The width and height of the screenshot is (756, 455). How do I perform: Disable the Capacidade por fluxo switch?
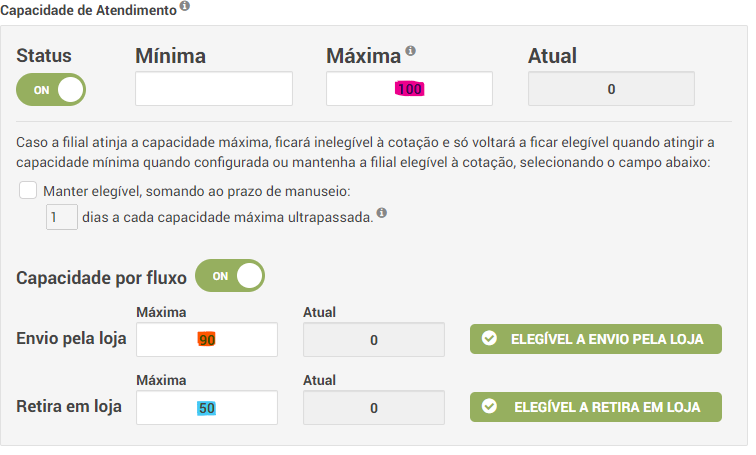tap(229, 275)
